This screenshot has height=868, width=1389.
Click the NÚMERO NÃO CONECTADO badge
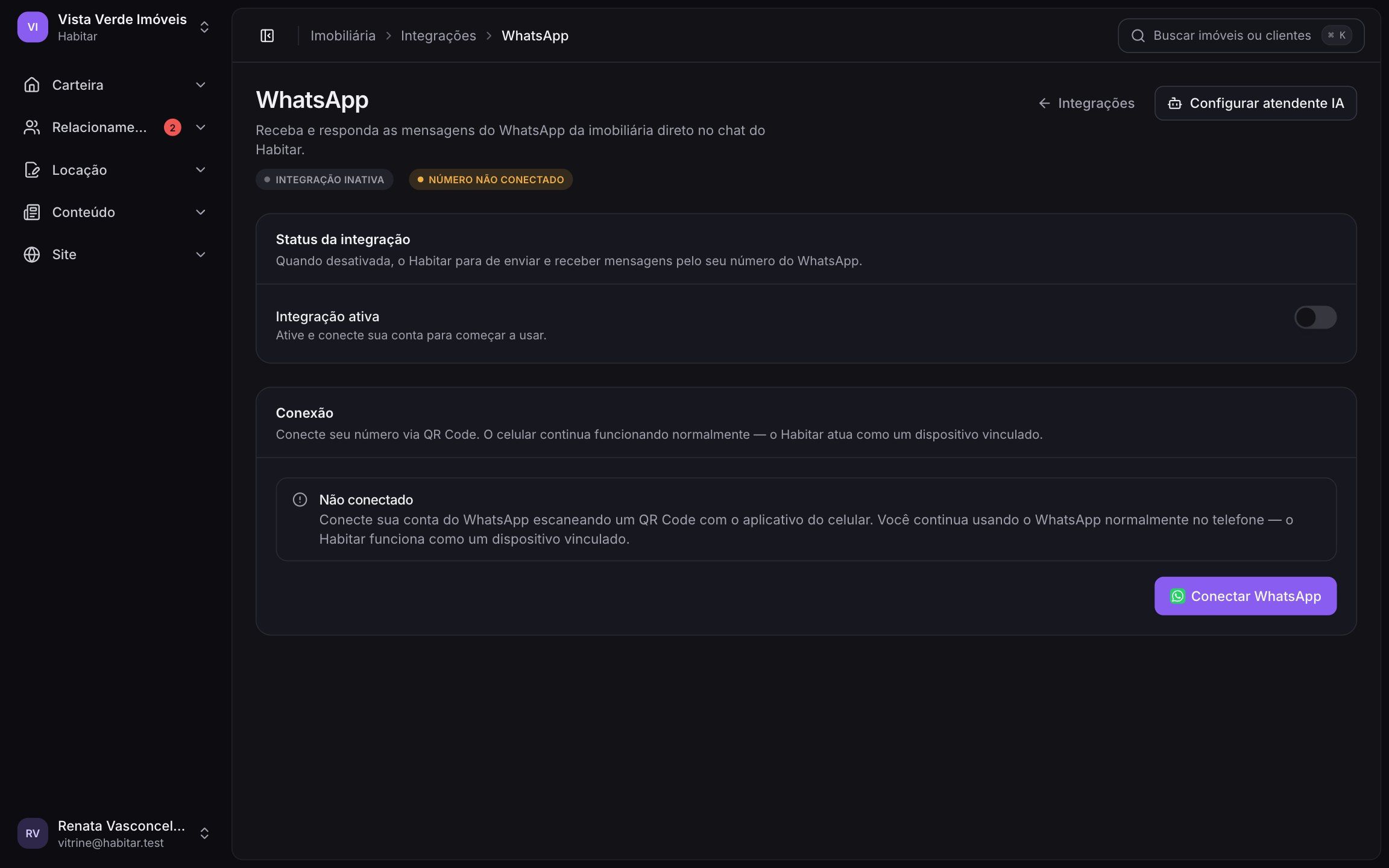click(491, 180)
